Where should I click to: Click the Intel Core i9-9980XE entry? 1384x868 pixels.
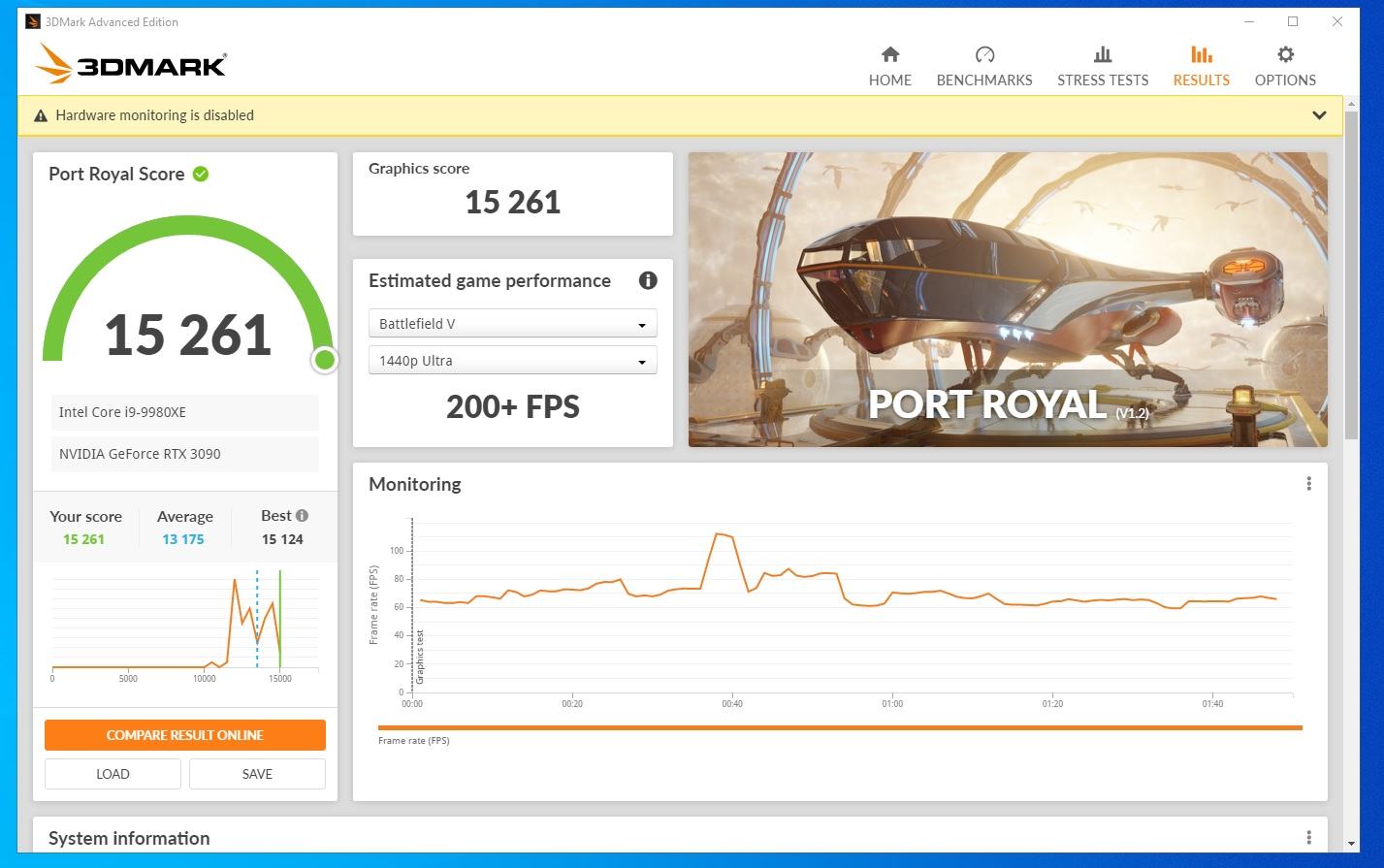coord(185,412)
